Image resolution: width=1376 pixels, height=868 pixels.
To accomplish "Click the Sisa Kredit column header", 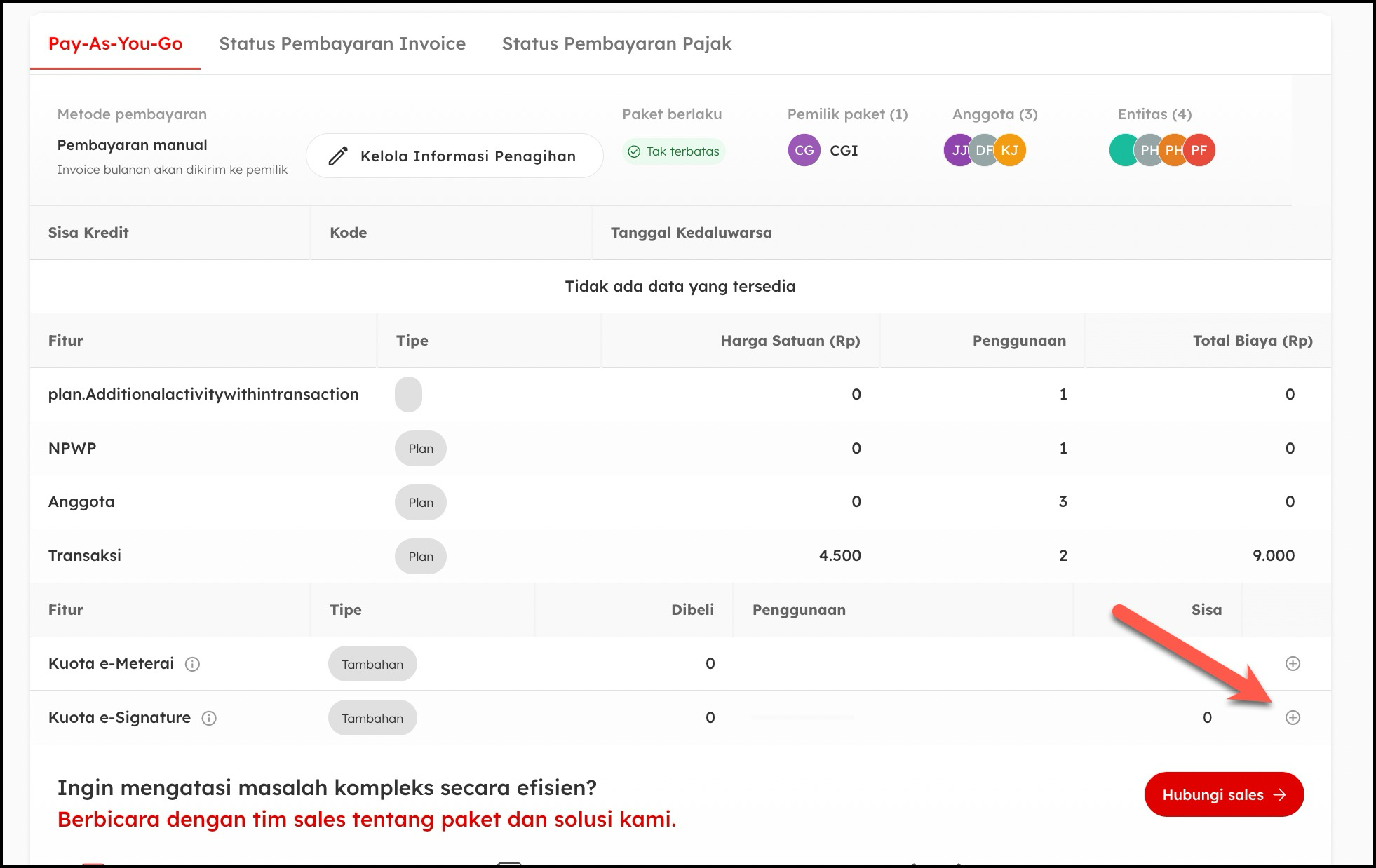I will 88,233.
